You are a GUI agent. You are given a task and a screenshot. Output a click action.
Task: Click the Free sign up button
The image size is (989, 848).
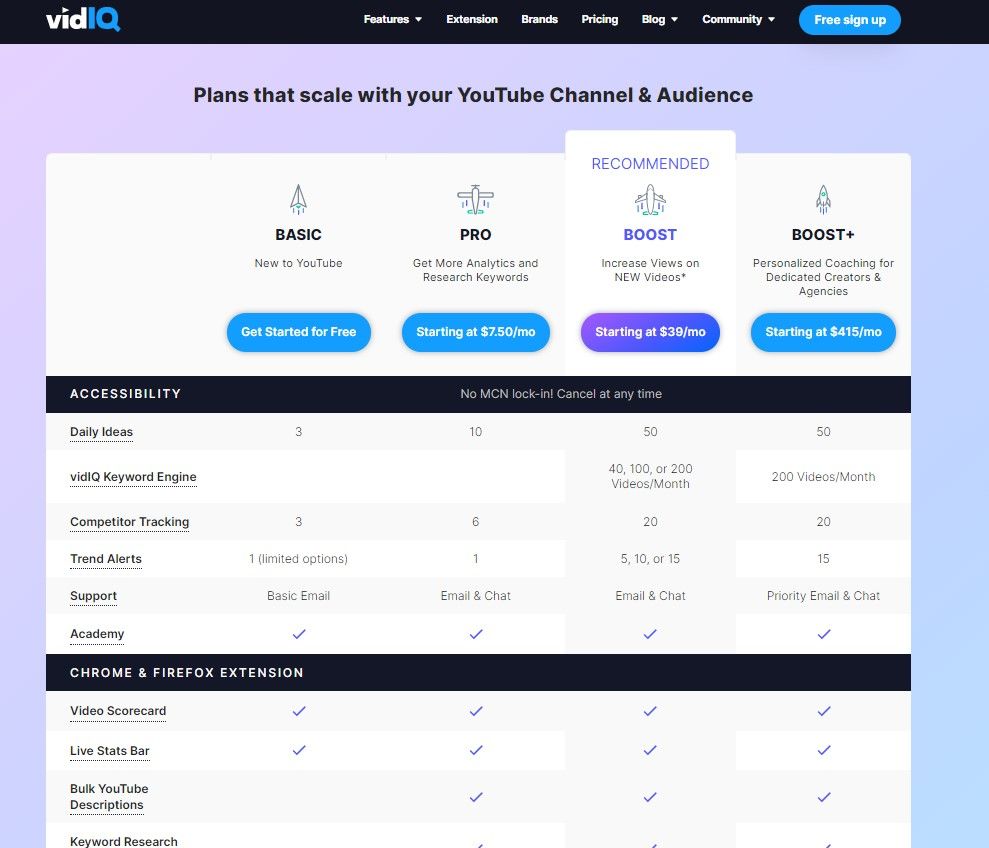click(850, 20)
